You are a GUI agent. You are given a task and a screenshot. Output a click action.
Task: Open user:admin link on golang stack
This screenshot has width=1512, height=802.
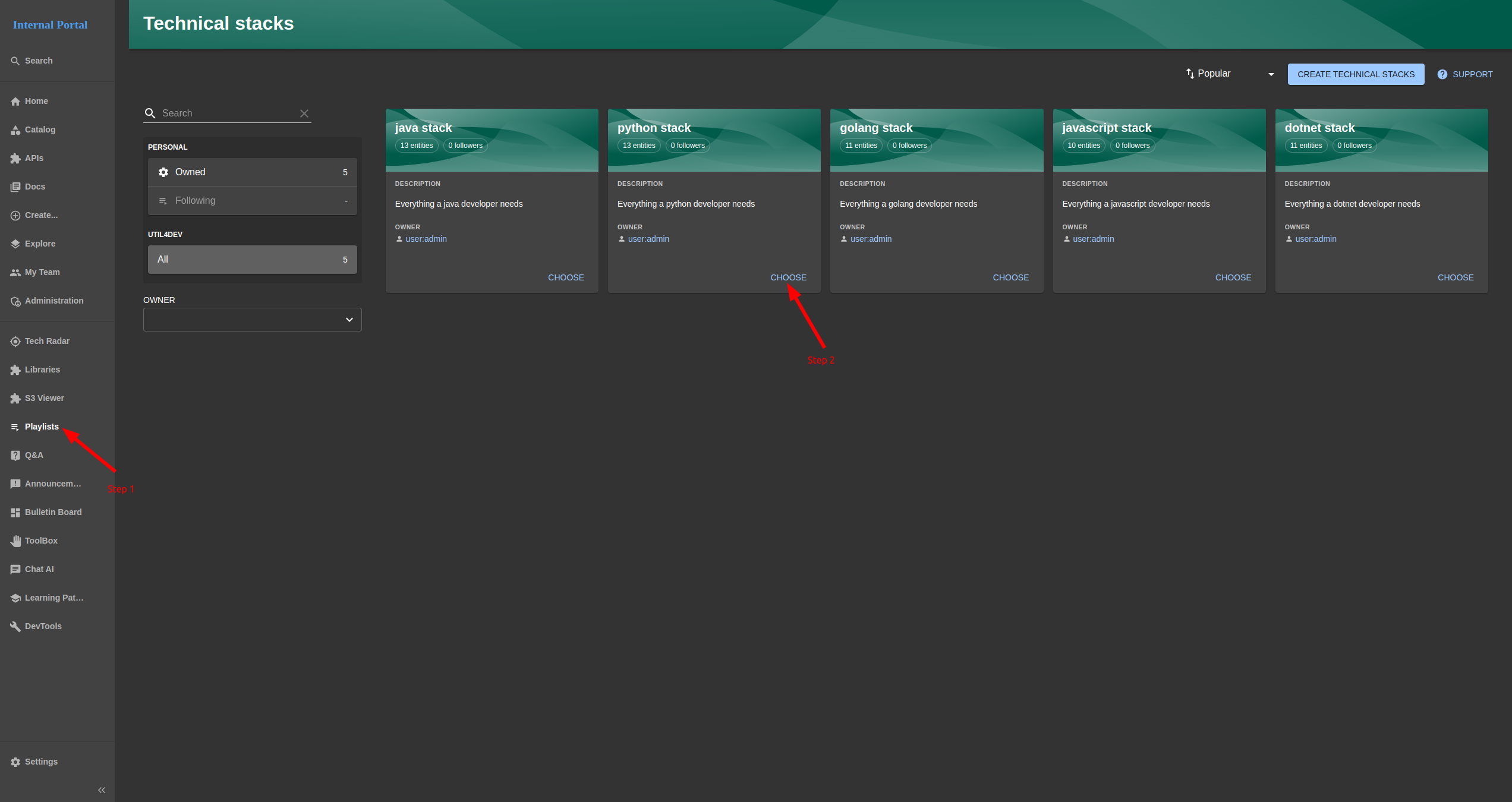click(x=871, y=239)
